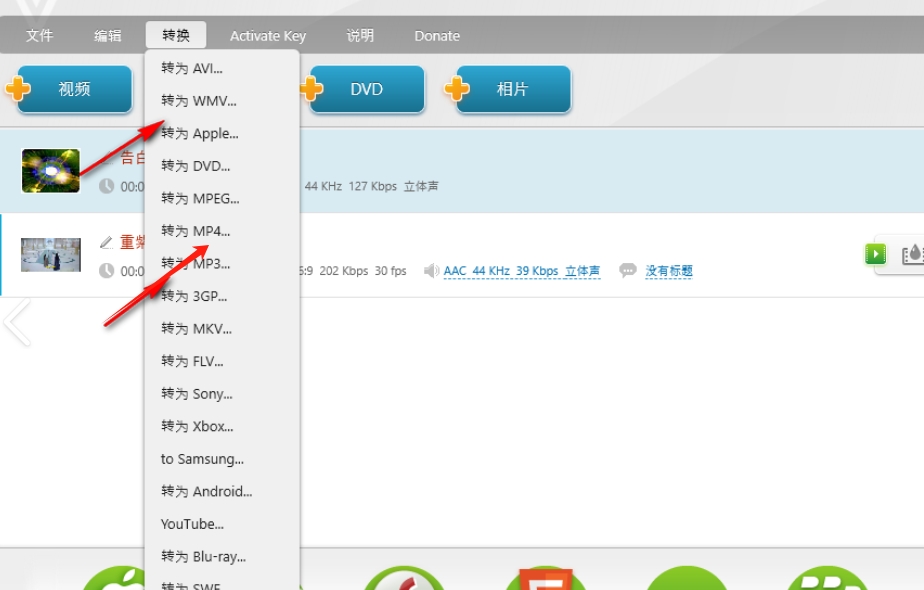The width and height of the screenshot is (924, 590).
Task: Click the orange HTML5 format icon
Action: pos(546,579)
